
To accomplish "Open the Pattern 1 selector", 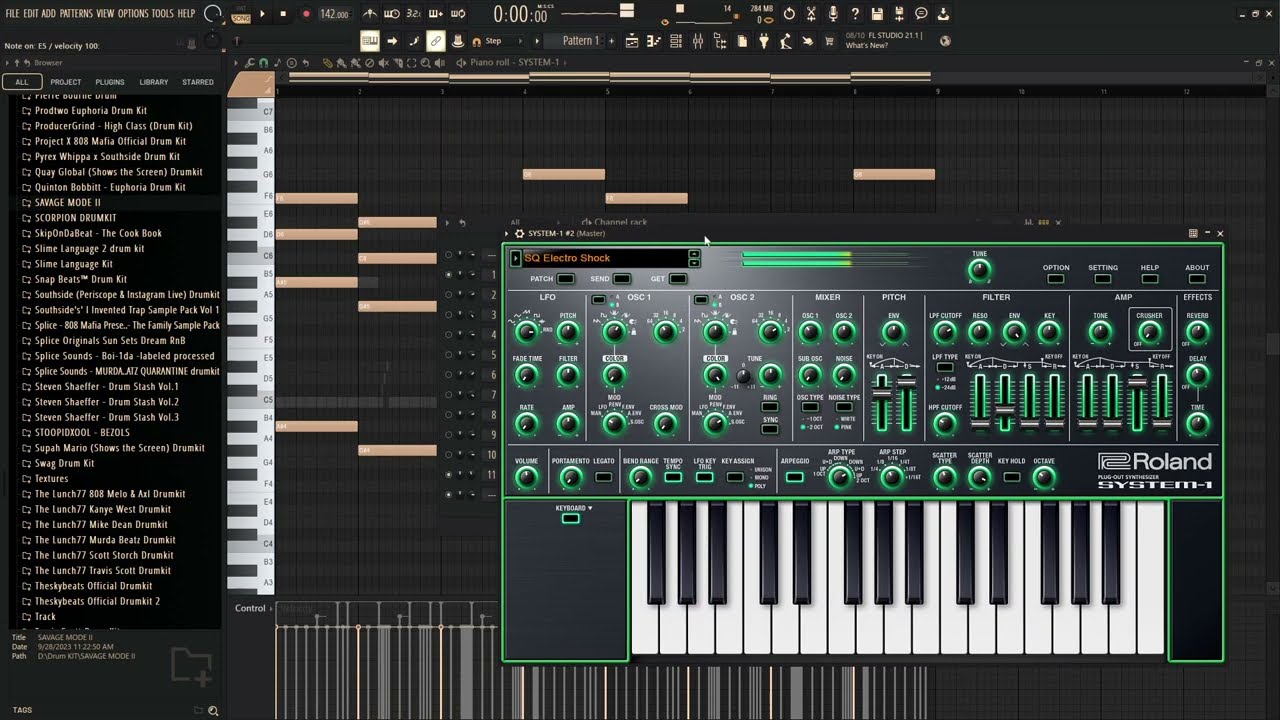I will pos(580,41).
